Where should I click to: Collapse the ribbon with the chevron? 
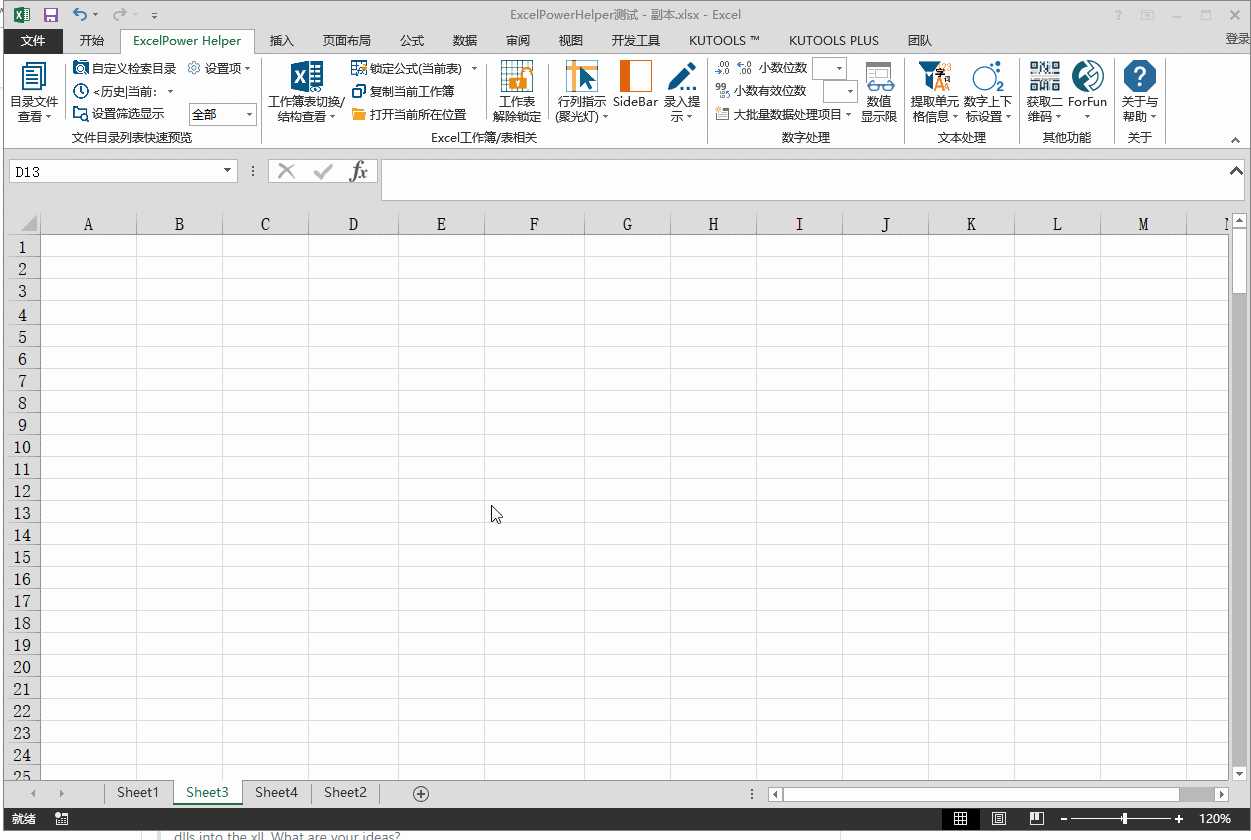pyautogui.click(x=1235, y=140)
